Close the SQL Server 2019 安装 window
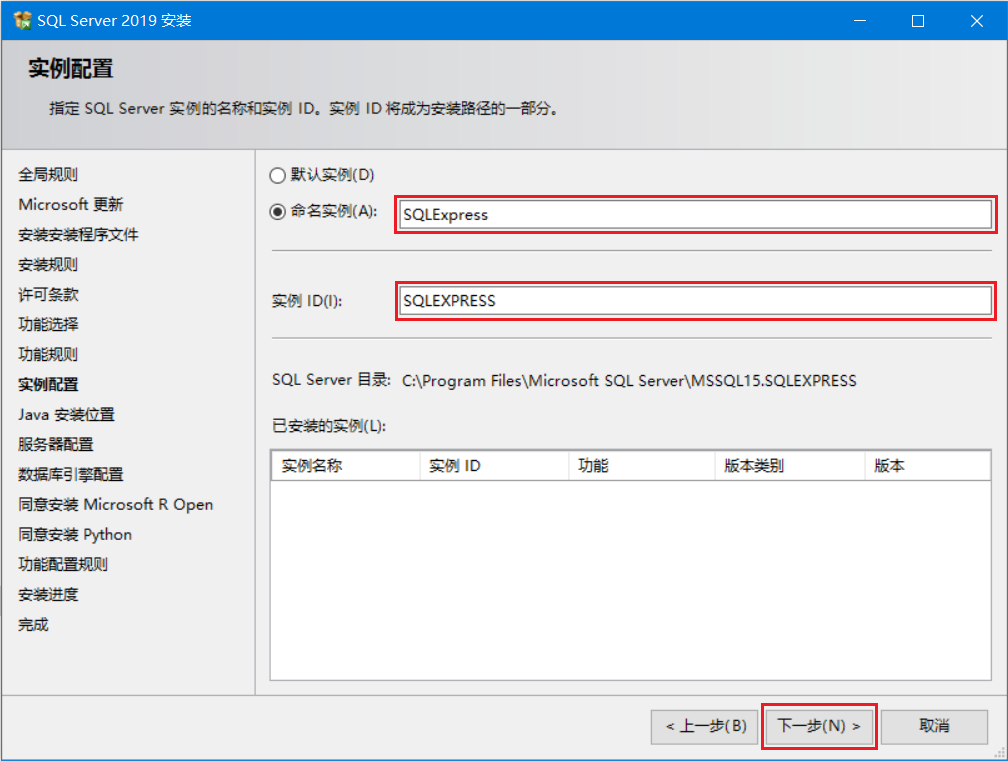The image size is (1008, 761). coord(976,21)
